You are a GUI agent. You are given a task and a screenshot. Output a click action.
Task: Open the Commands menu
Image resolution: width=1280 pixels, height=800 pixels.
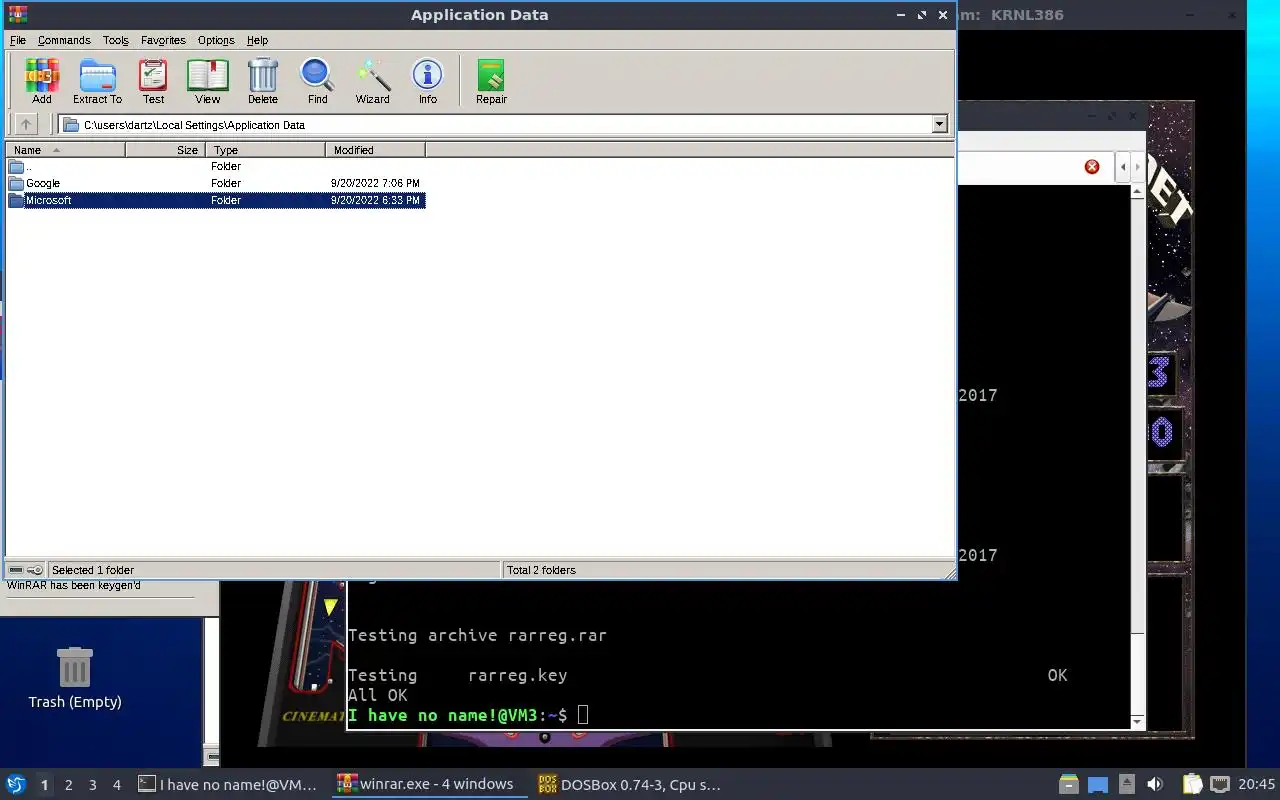pos(64,40)
